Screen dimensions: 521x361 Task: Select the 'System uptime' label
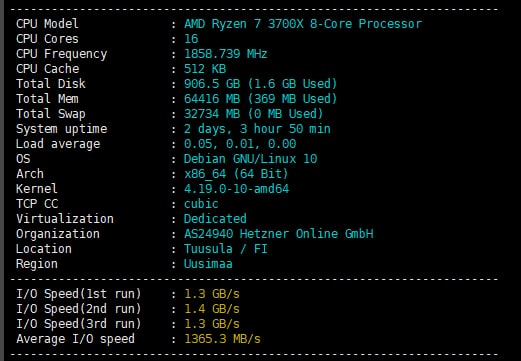(x=61, y=129)
